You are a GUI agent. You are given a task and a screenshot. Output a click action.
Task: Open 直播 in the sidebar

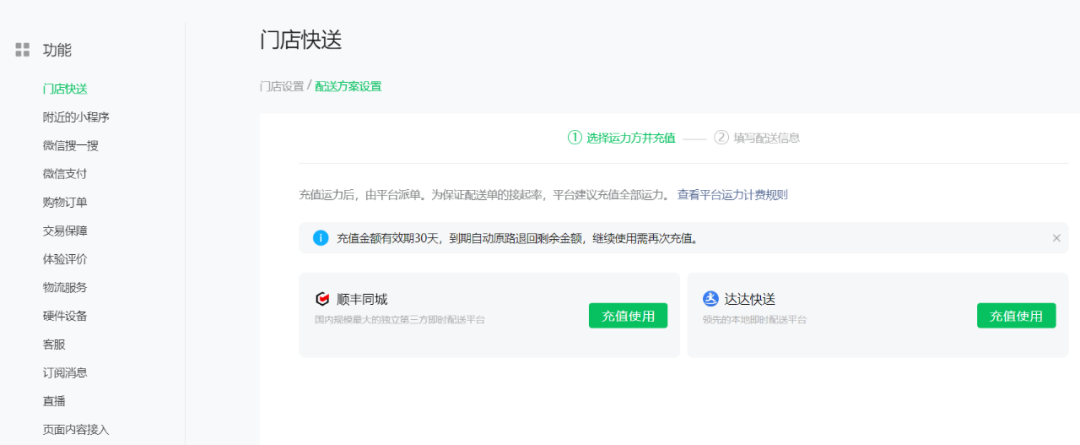(x=54, y=401)
